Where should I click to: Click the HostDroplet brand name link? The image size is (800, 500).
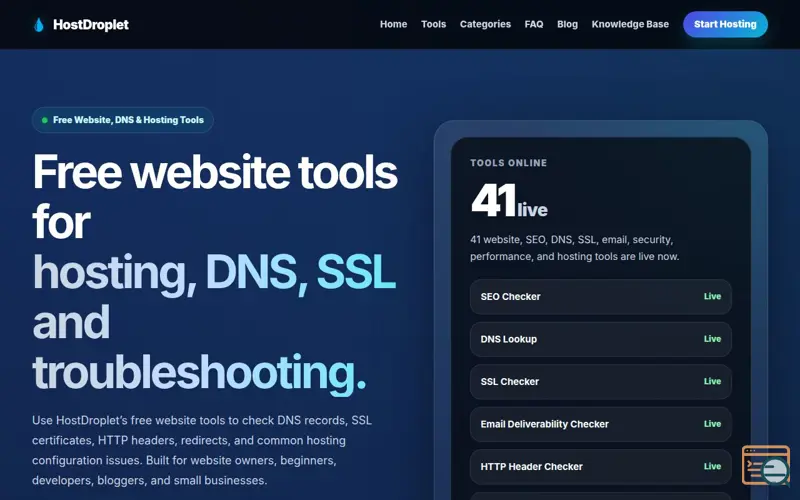click(91, 24)
